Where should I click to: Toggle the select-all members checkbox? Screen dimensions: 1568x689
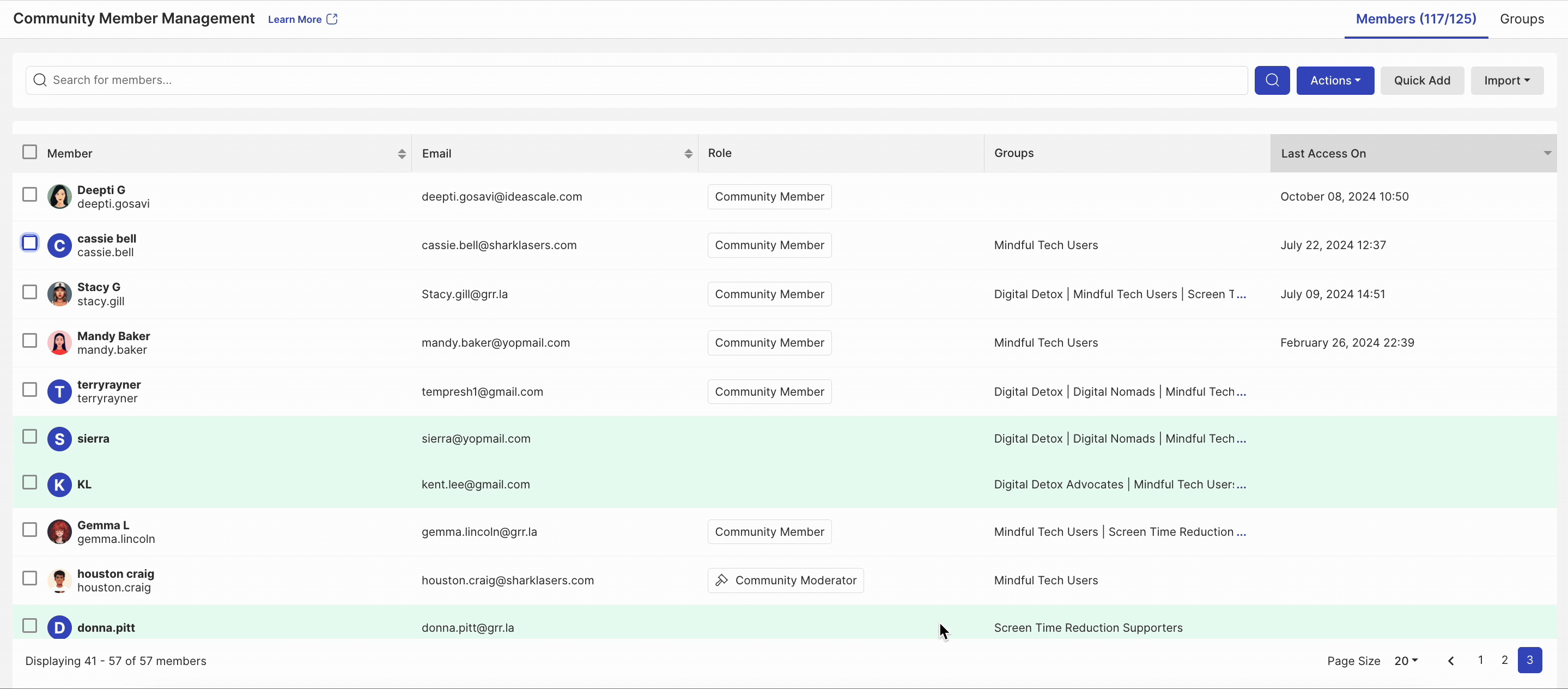pos(29,152)
